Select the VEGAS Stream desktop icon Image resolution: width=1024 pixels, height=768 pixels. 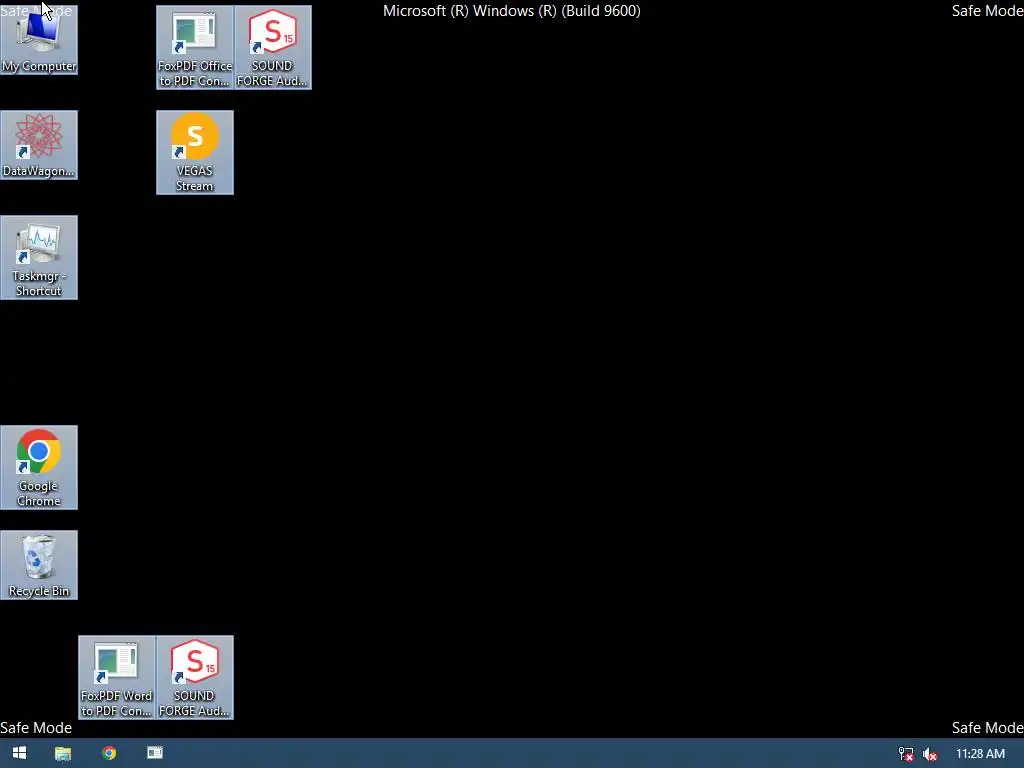coord(195,152)
